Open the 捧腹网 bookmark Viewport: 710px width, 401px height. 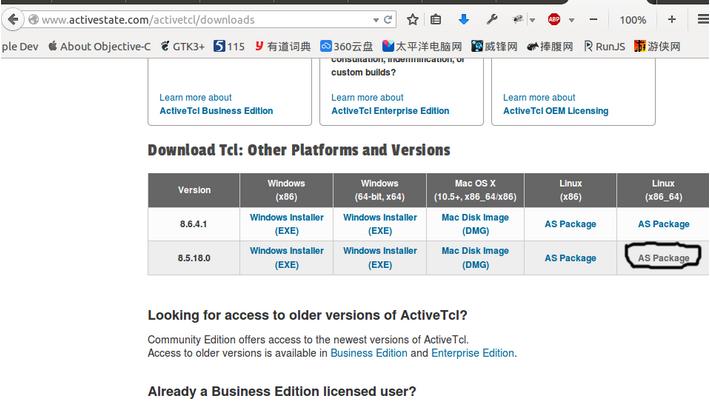(x=550, y=46)
